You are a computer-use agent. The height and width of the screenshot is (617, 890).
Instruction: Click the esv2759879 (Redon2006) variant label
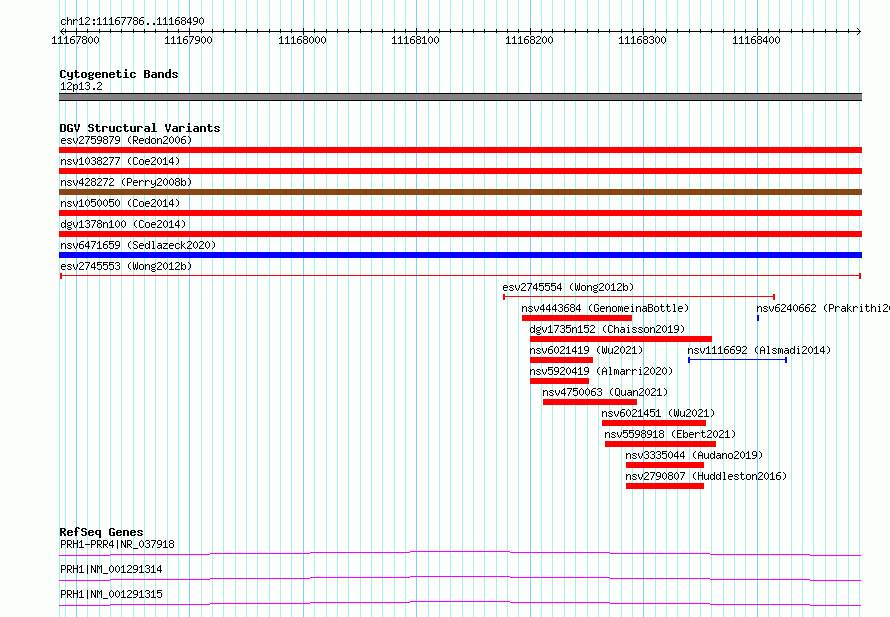tap(126, 140)
